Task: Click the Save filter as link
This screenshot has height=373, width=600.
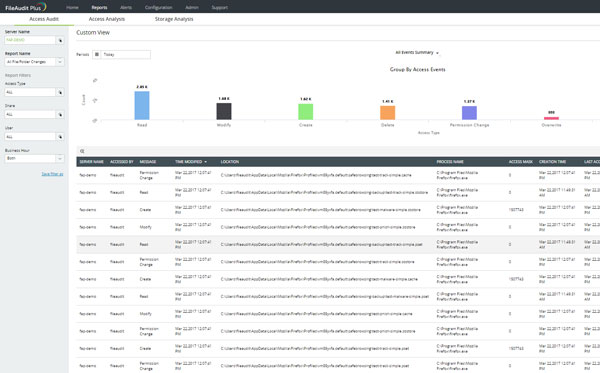Action: point(52,174)
